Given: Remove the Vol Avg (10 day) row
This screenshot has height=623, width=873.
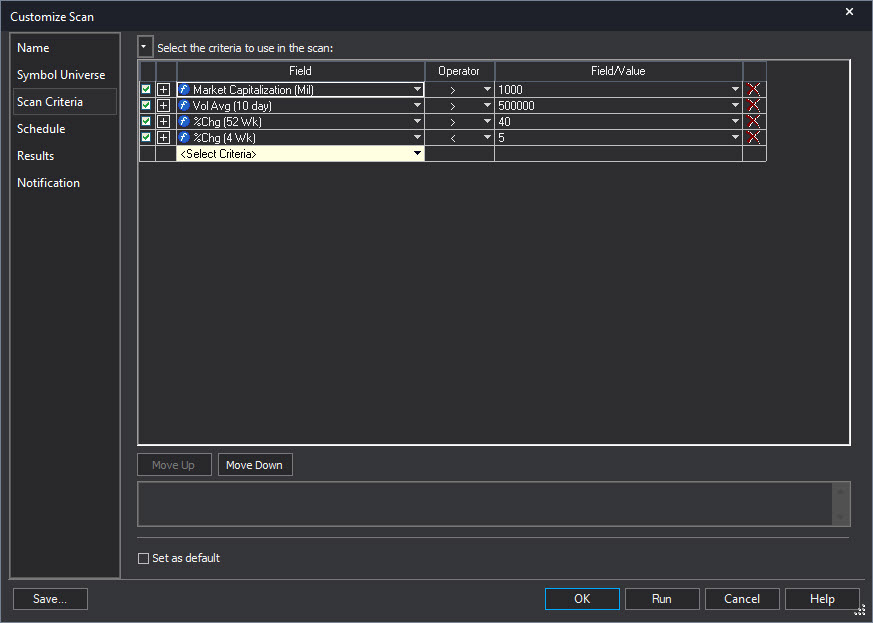Looking at the screenshot, I should click(x=754, y=106).
